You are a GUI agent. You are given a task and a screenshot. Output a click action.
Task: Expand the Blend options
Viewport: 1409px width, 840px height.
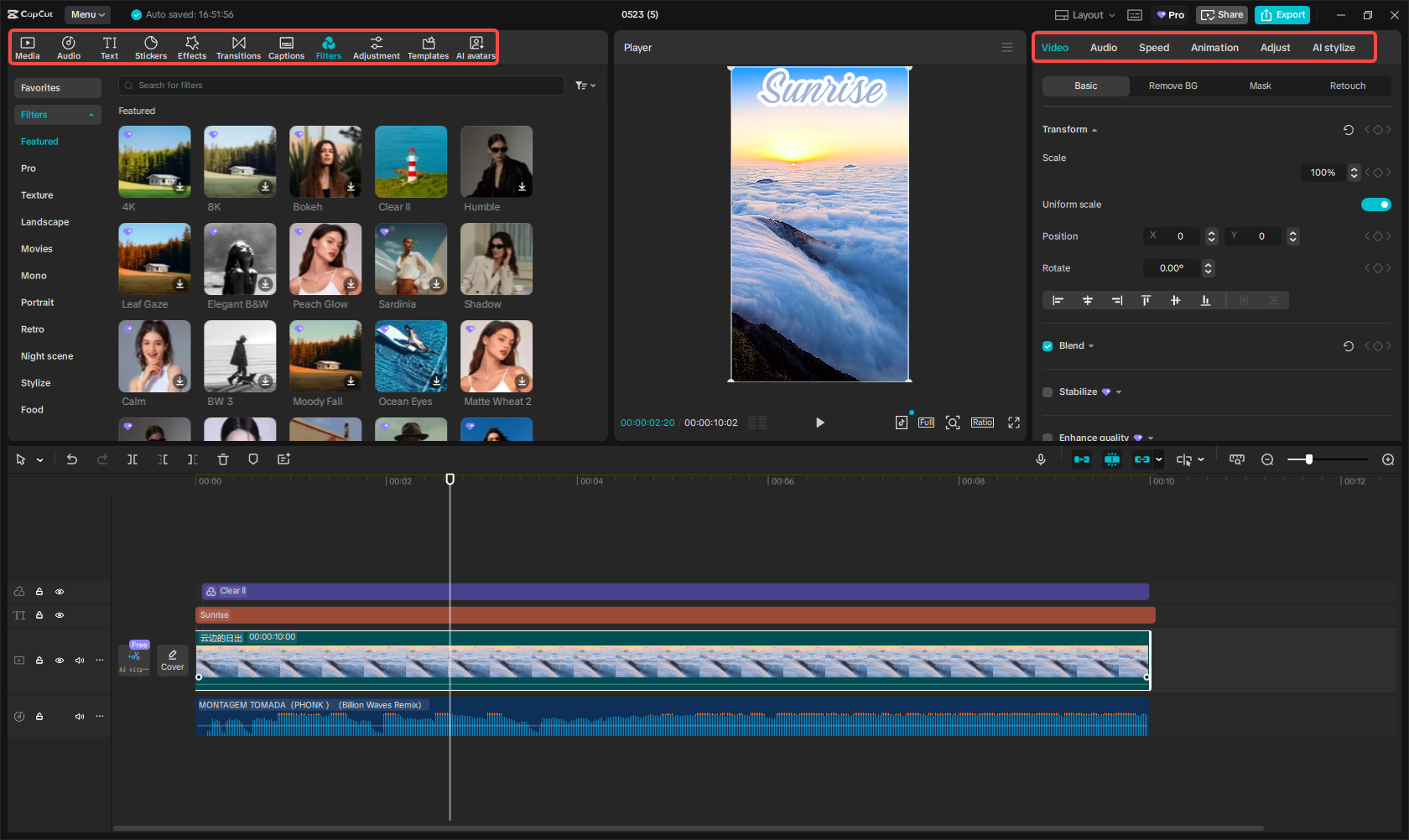(x=1091, y=345)
